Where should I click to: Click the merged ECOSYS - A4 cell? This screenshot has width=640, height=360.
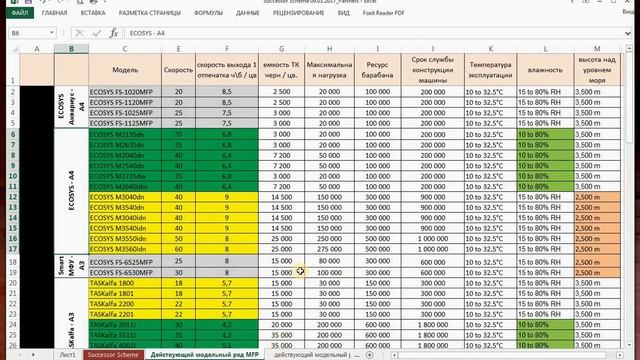[71, 191]
